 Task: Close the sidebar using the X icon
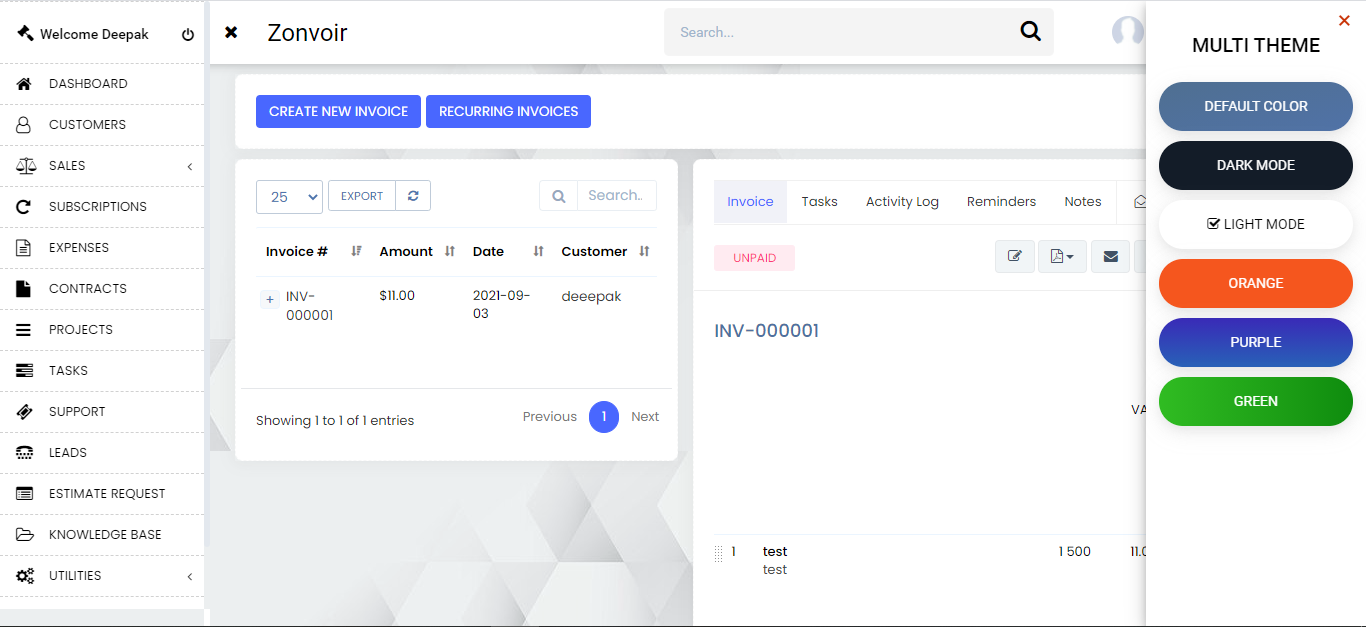point(231,33)
